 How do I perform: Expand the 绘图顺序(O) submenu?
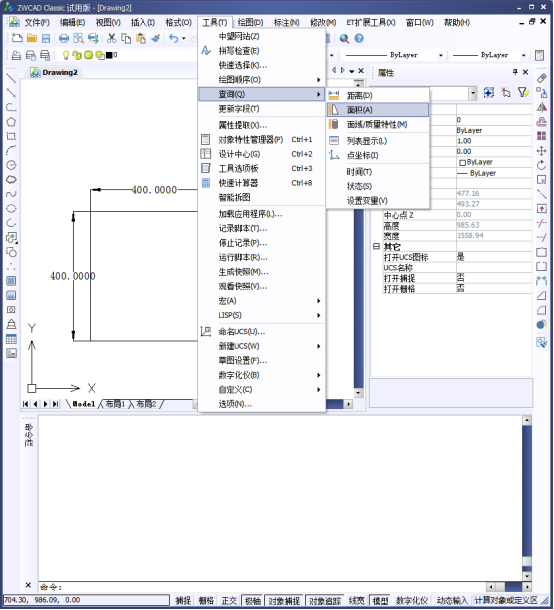261,80
